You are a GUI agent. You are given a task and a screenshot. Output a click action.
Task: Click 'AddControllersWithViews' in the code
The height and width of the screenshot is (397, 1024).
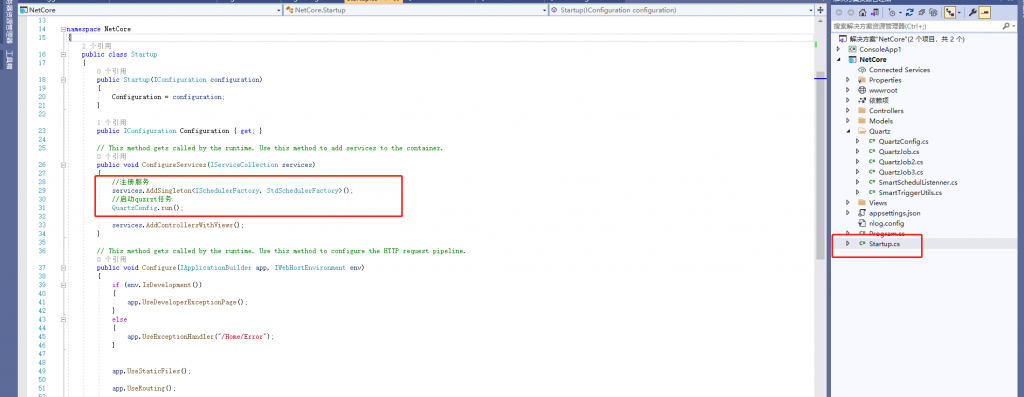189,225
